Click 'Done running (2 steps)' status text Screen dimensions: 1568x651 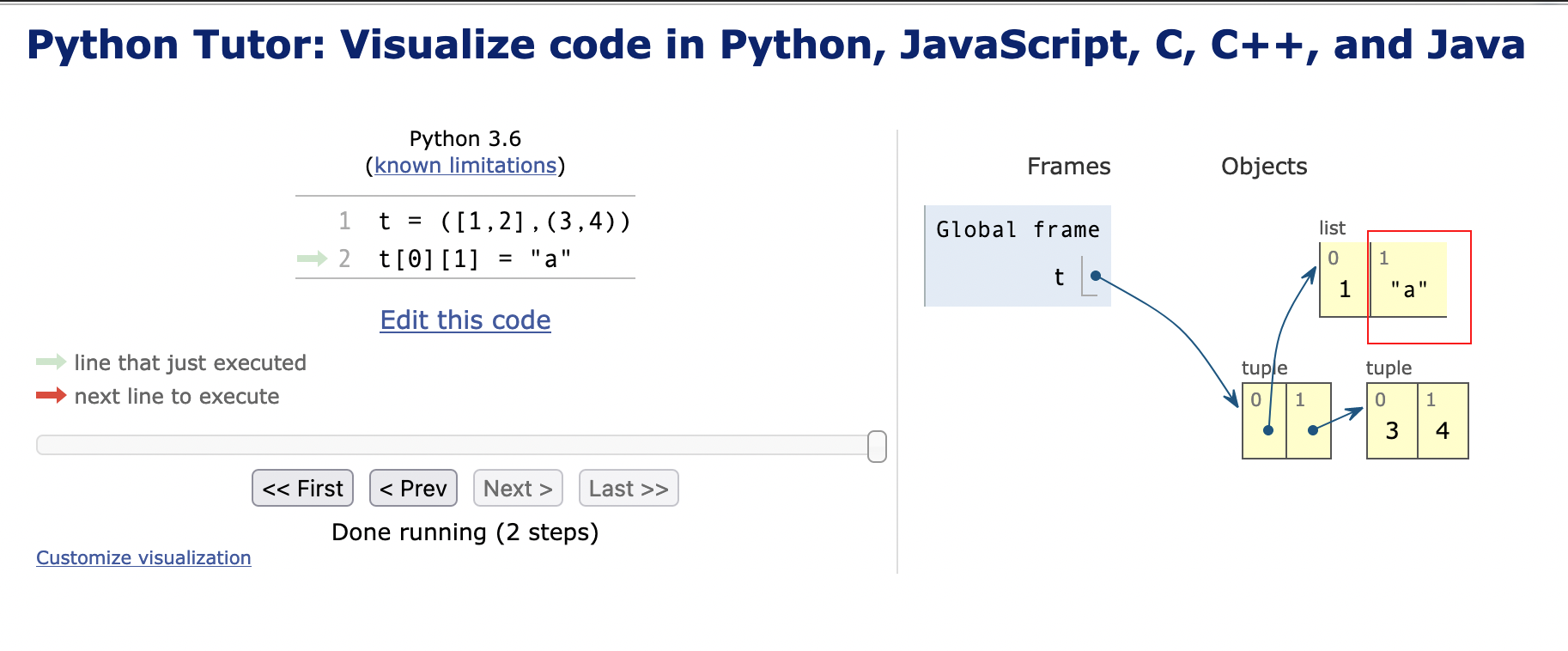pos(465,532)
